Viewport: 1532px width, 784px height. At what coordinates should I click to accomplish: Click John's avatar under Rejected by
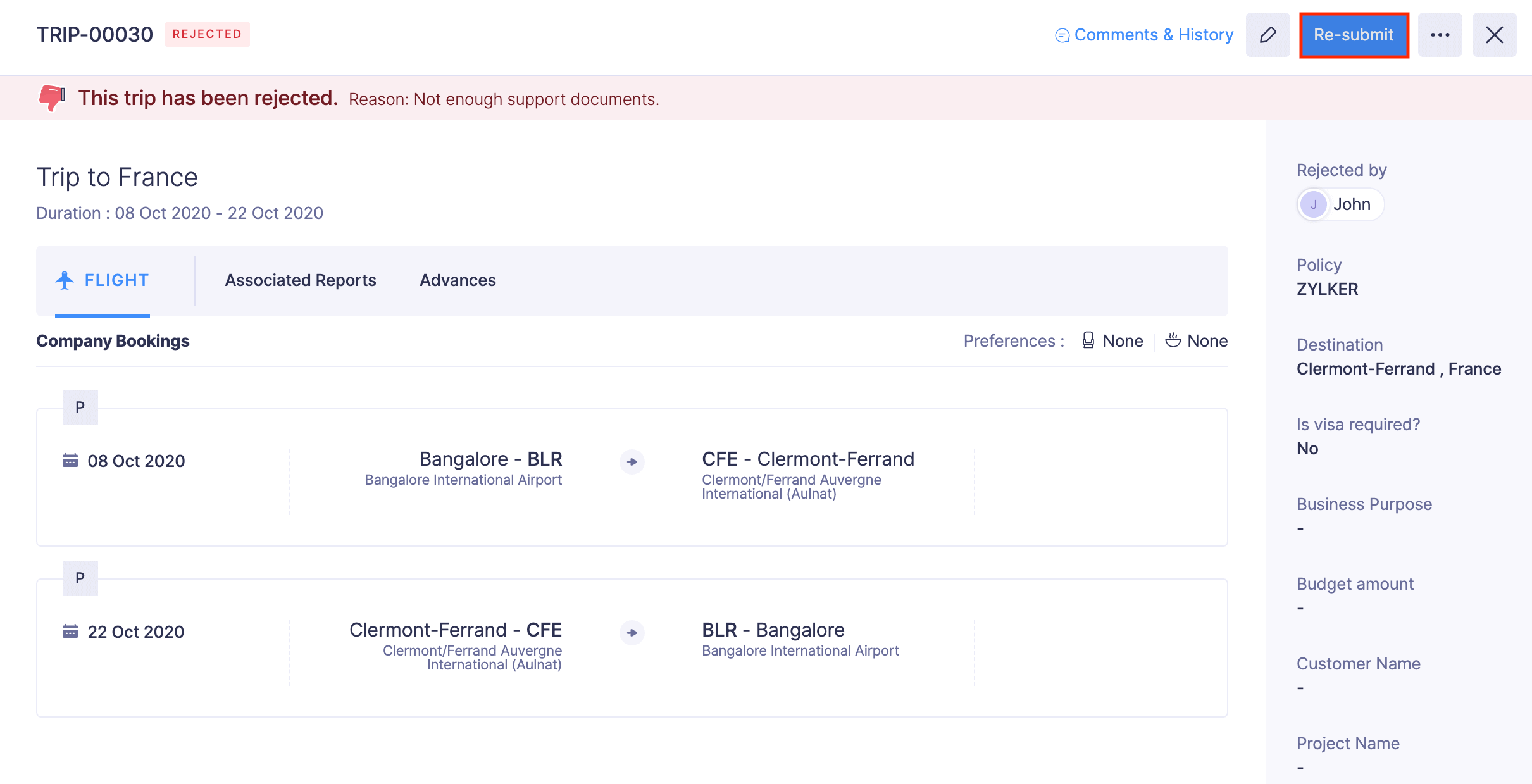1314,204
